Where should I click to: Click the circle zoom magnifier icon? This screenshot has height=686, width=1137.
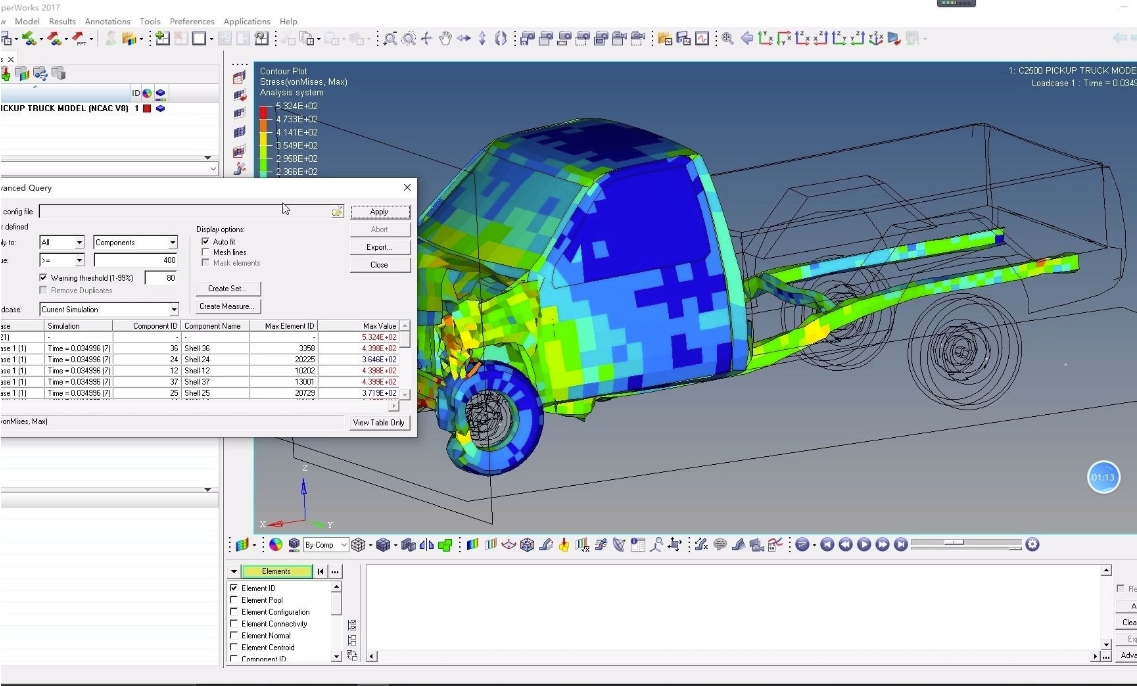pos(409,39)
